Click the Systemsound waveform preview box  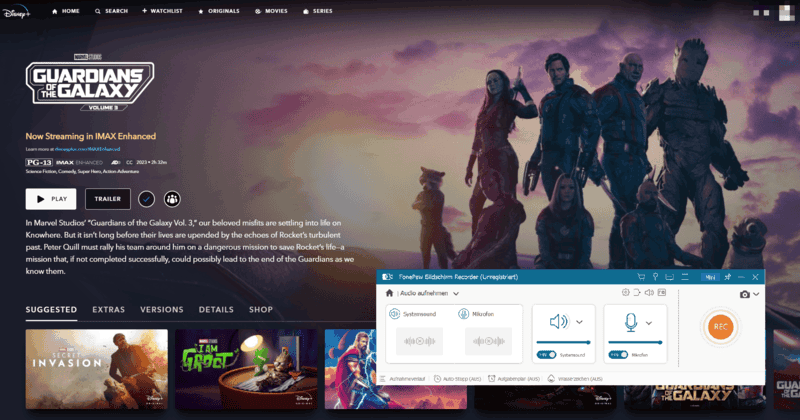[x=419, y=341]
